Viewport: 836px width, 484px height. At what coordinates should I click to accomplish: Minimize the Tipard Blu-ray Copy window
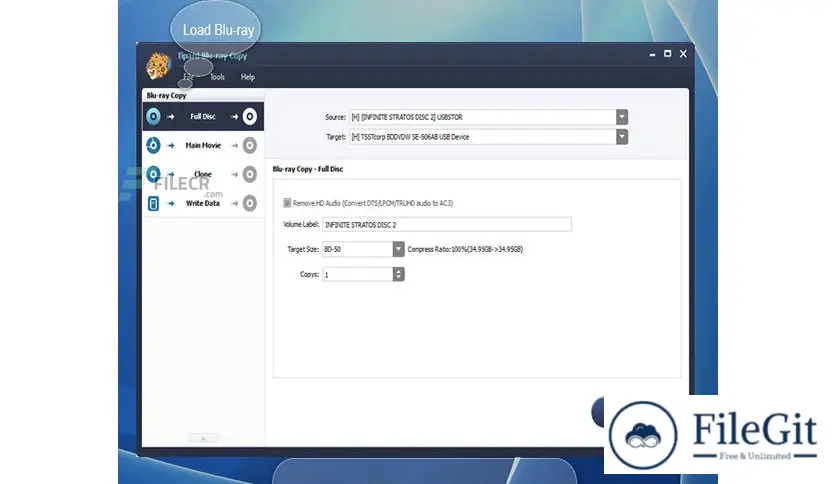coord(652,54)
